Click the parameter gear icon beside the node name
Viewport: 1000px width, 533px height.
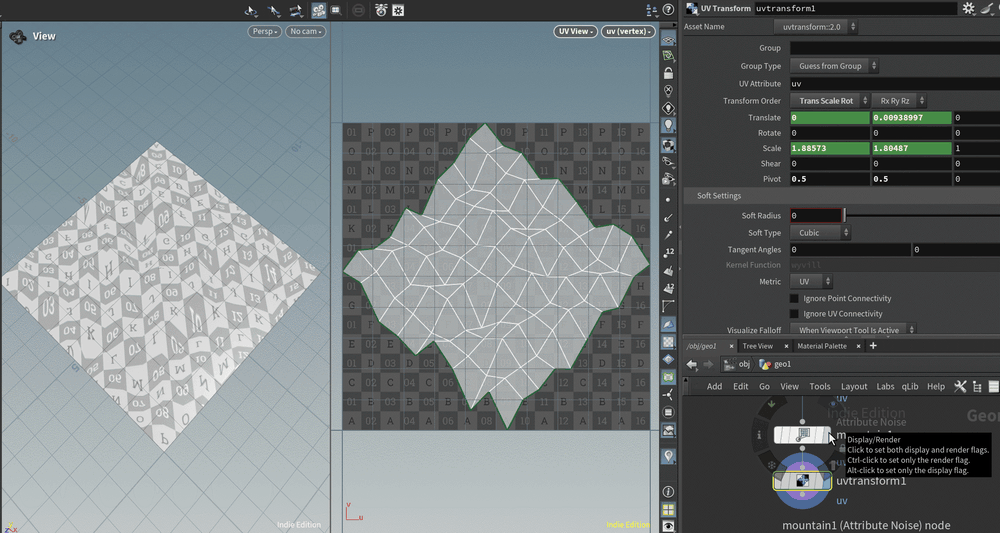click(x=968, y=8)
